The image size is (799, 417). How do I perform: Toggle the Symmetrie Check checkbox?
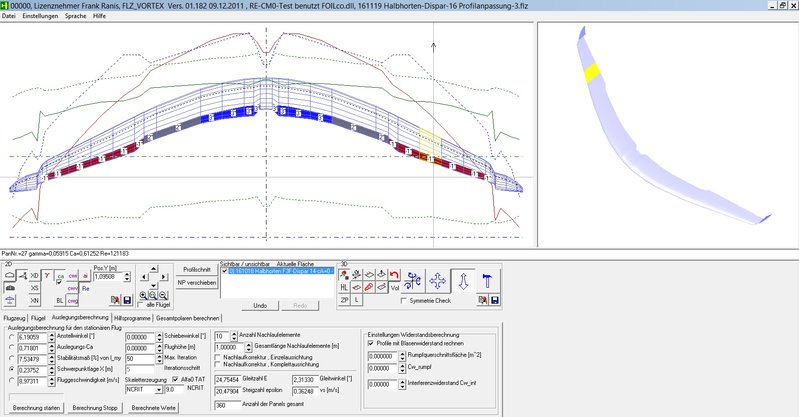tap(403, 300)
